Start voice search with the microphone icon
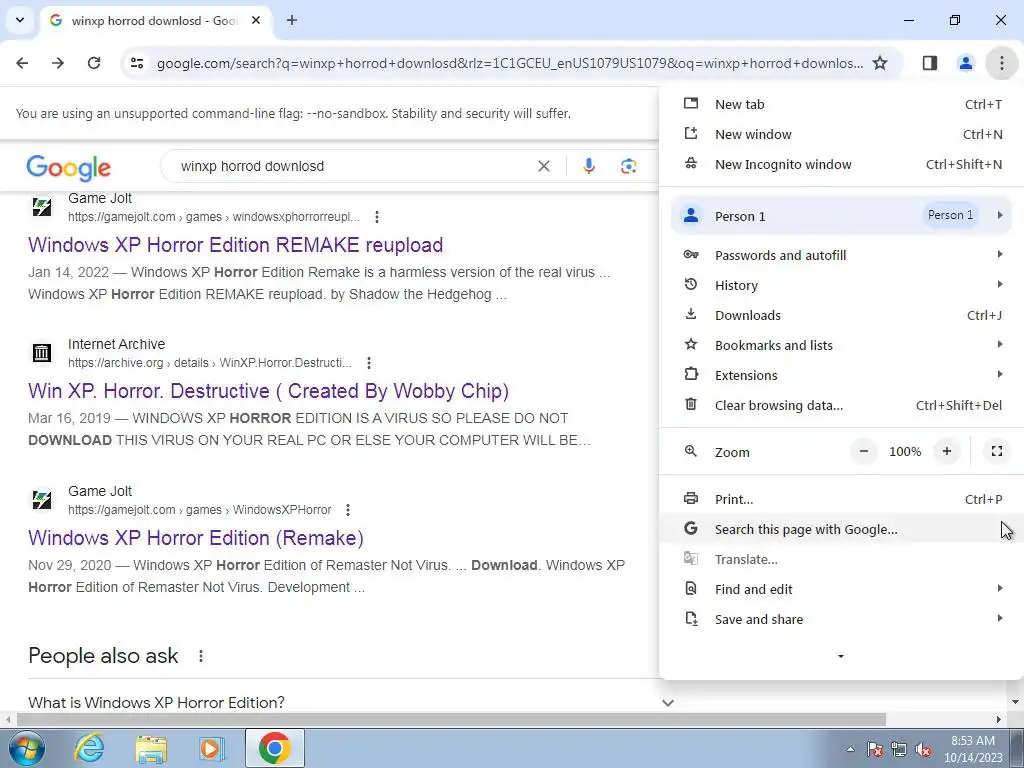 588,167
